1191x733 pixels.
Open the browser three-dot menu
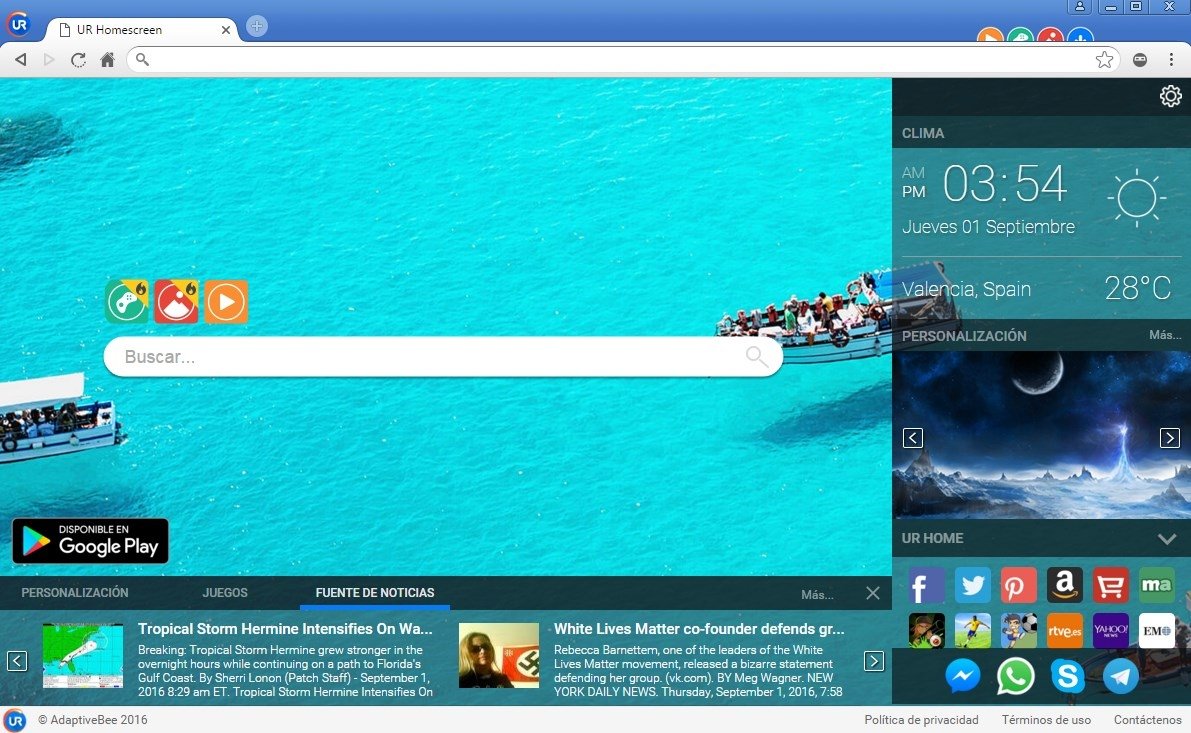pos(1170,60)
